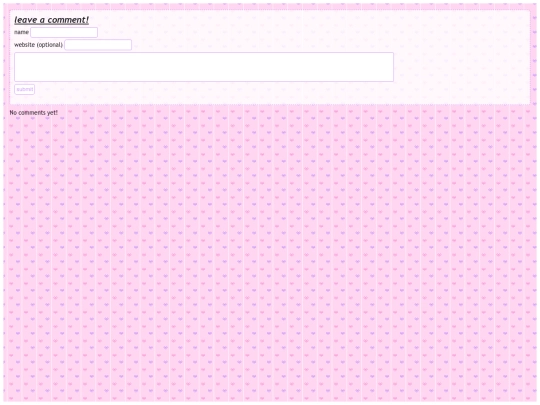Click the "leave a comment!" heading
Screen dimensions: 540x405
tap(51, 20)
